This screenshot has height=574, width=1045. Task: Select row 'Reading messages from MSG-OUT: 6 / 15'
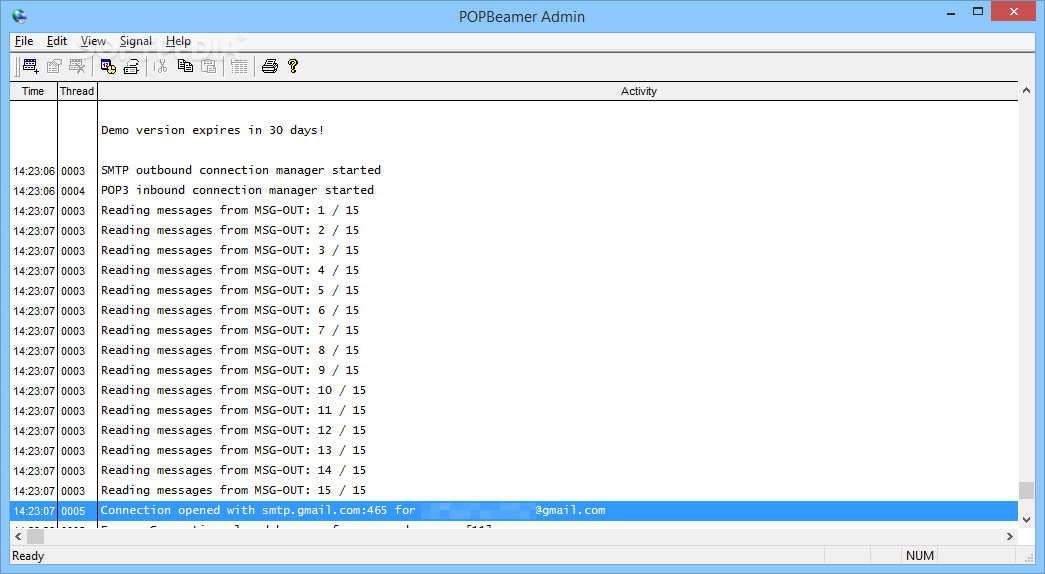coord(514,311)
